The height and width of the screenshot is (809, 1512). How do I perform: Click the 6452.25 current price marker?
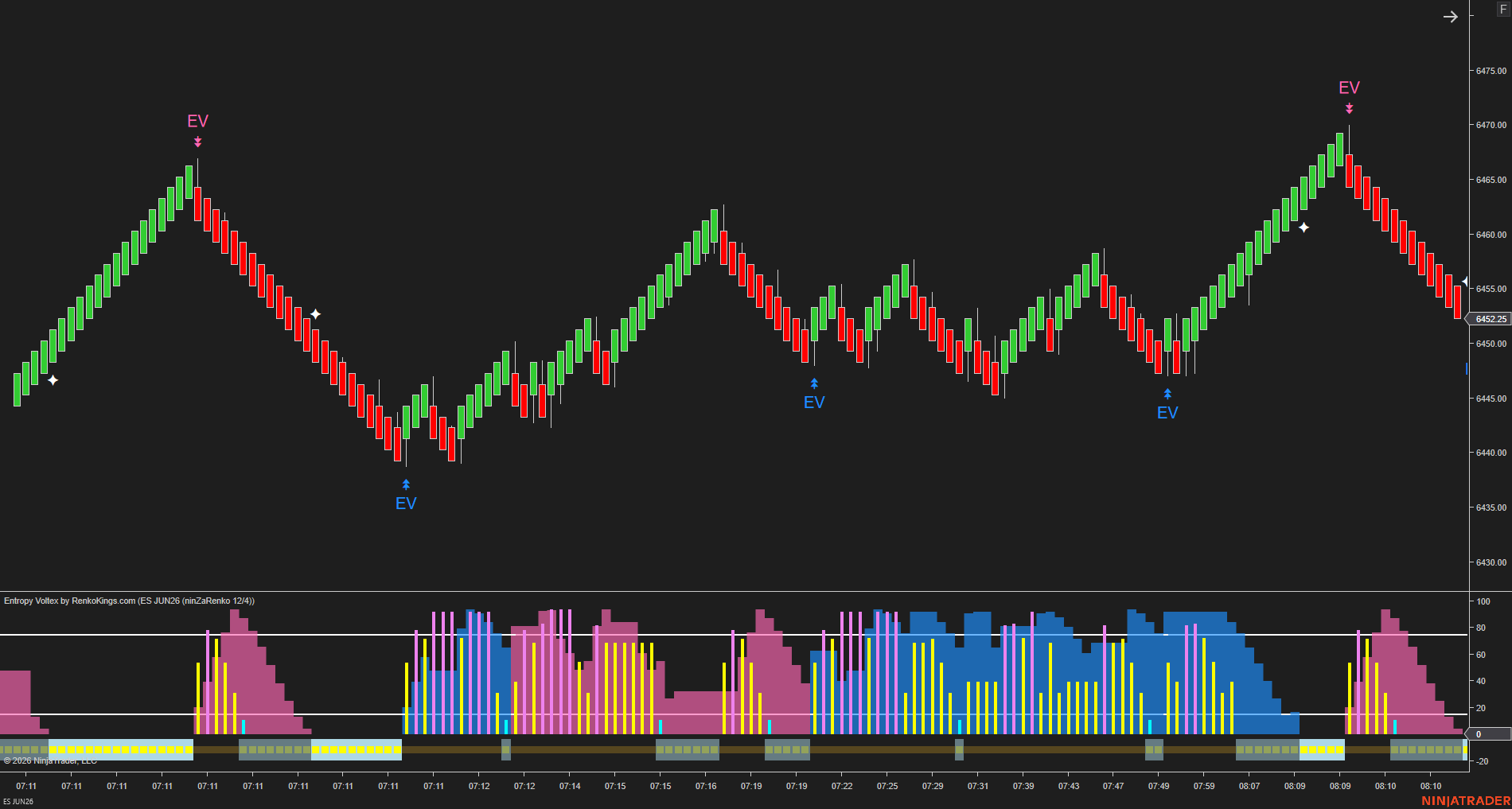[x=1490, y=319]
